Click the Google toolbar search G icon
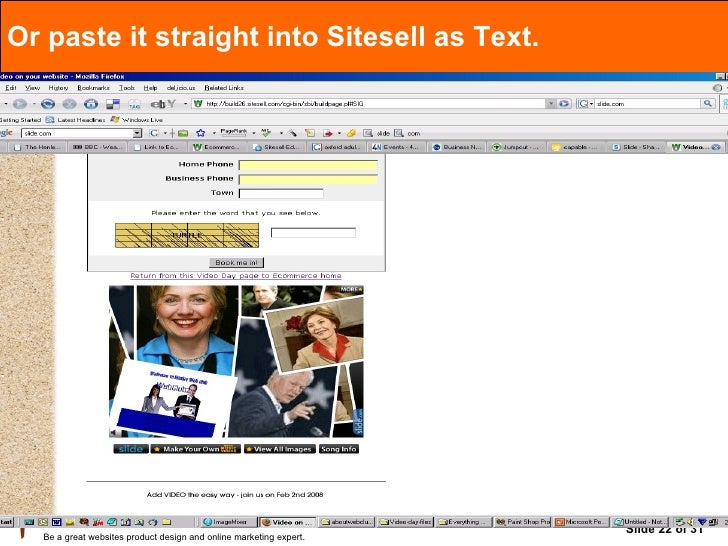Screen dimensions: 728x546 [154, 133]
